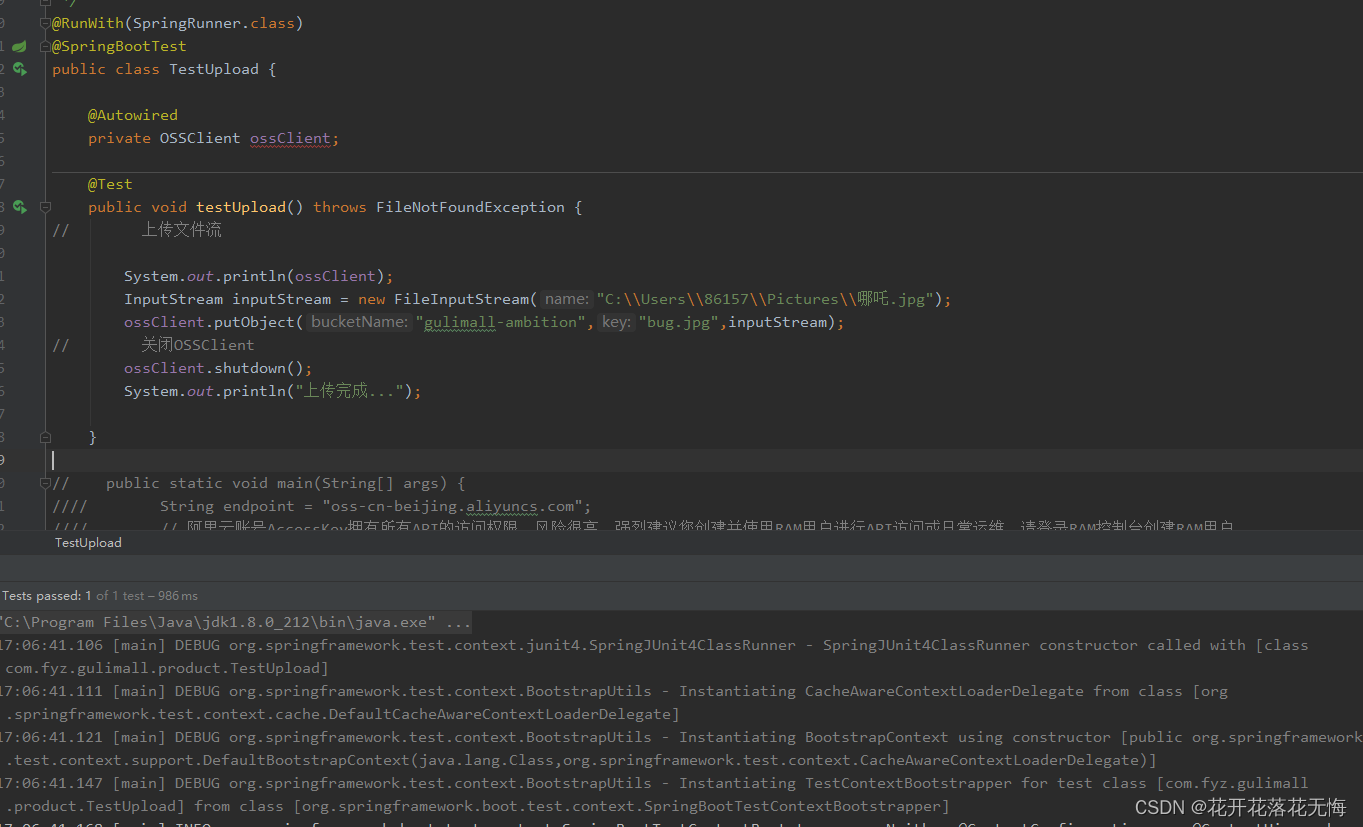Click the 'name:' parameter hint in FileInputStream

(566, 299)
